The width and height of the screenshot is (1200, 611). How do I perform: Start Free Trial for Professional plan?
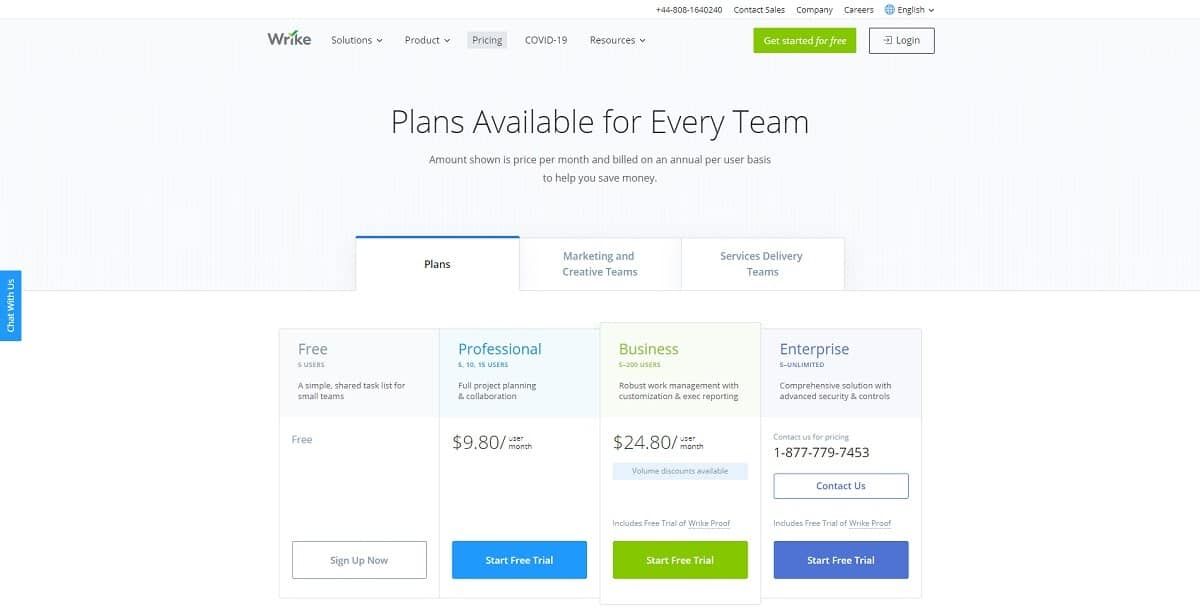click(x=519, y=560)
